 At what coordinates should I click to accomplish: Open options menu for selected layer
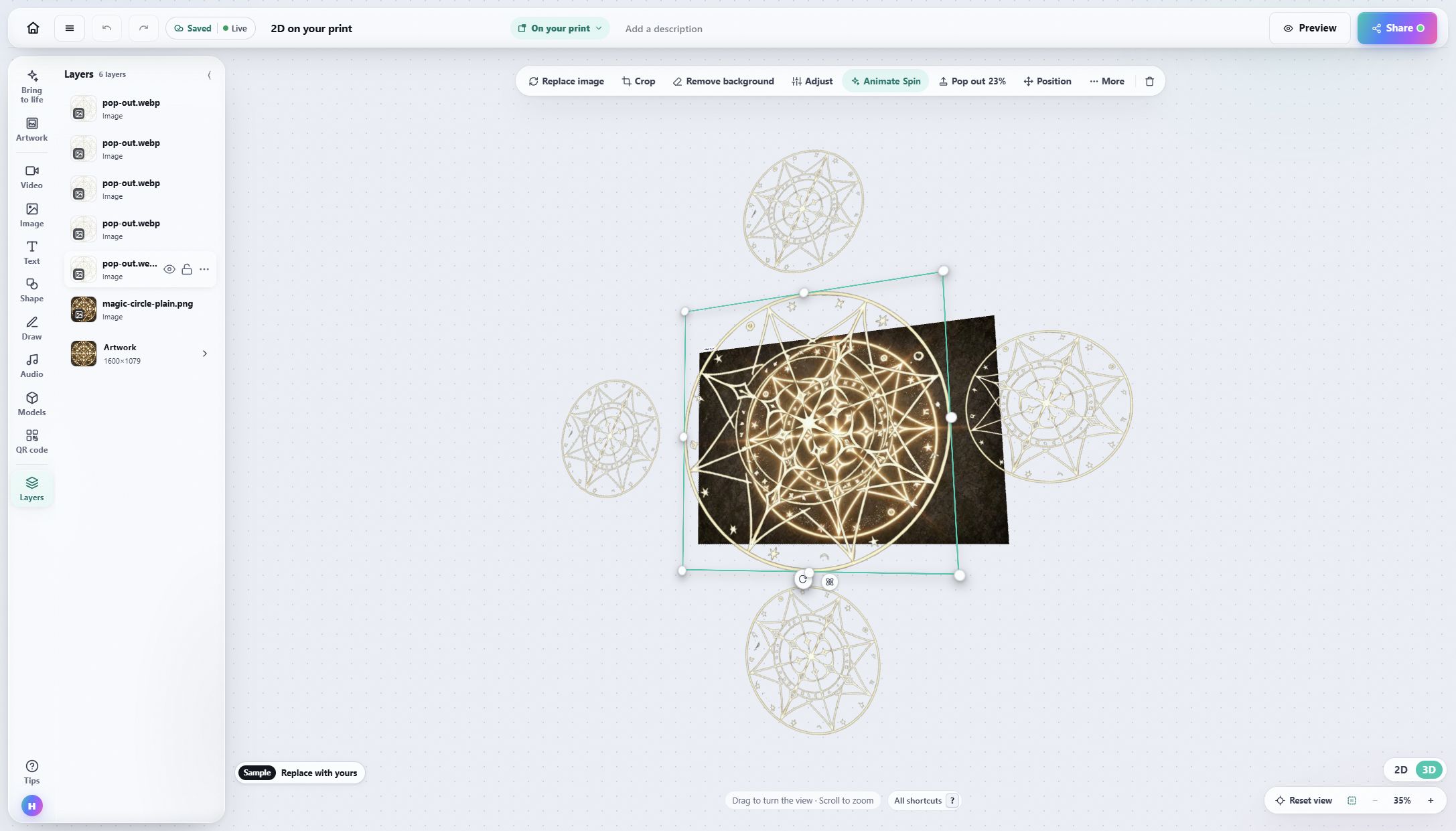204,269
